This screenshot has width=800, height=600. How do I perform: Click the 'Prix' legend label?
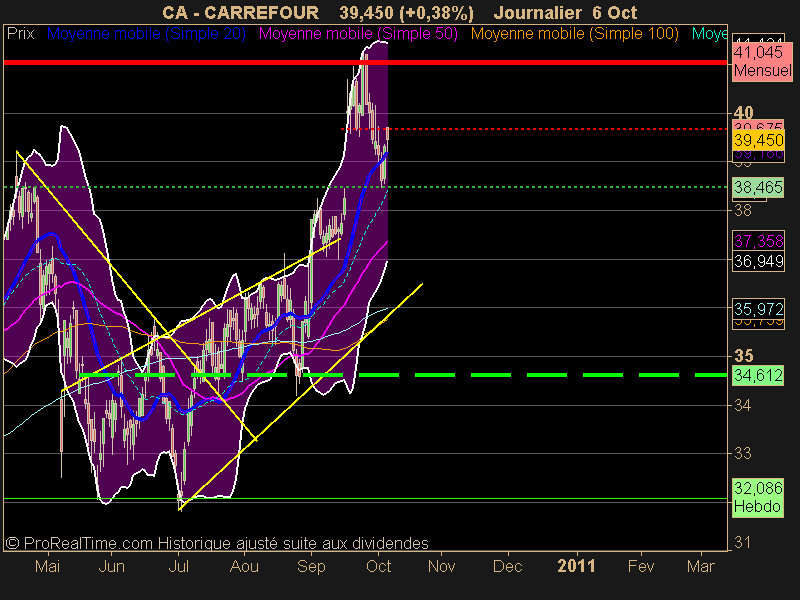(x=20, y=34)
